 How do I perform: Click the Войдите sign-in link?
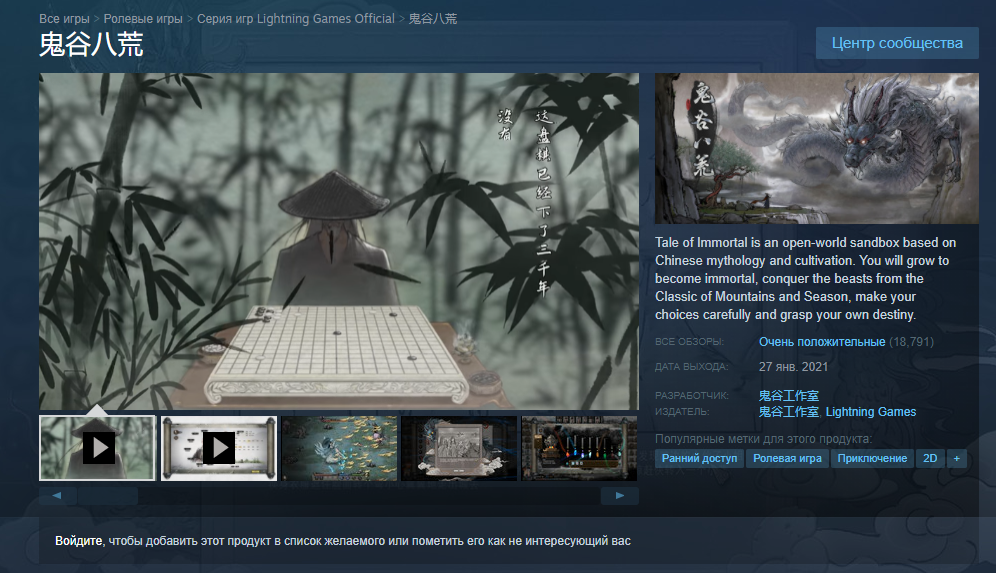coord(79,541)
